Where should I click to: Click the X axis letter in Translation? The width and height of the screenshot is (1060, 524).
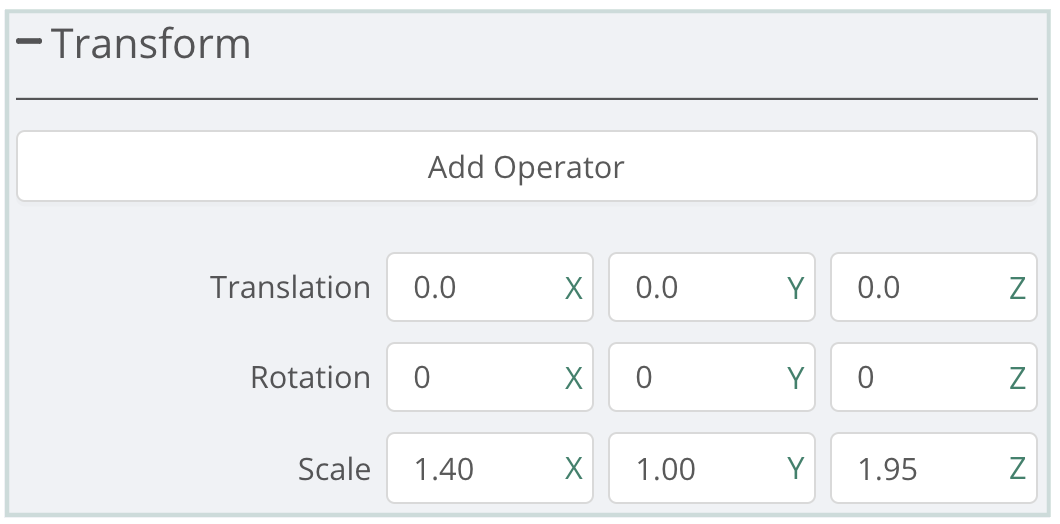click(574, 289)
